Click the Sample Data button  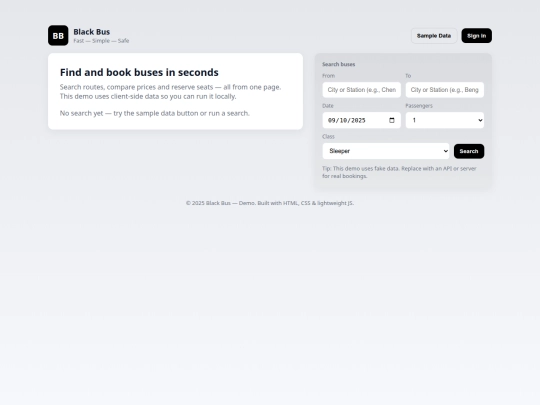pos(434,36)
